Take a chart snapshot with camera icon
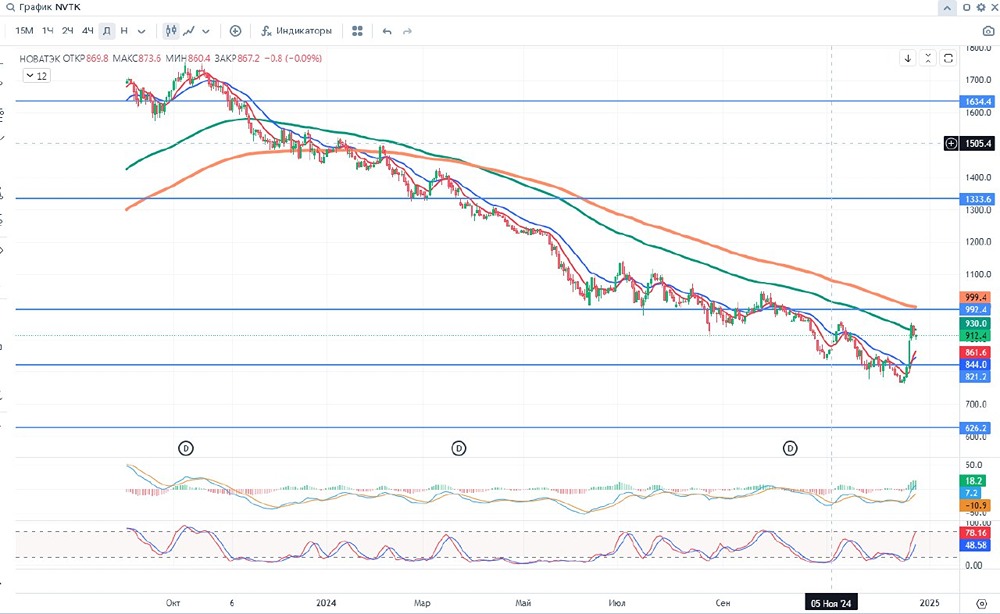Image resolution: width=1000 pixels, height=614 pixels. pyautogui.click(x=988, y=31)
